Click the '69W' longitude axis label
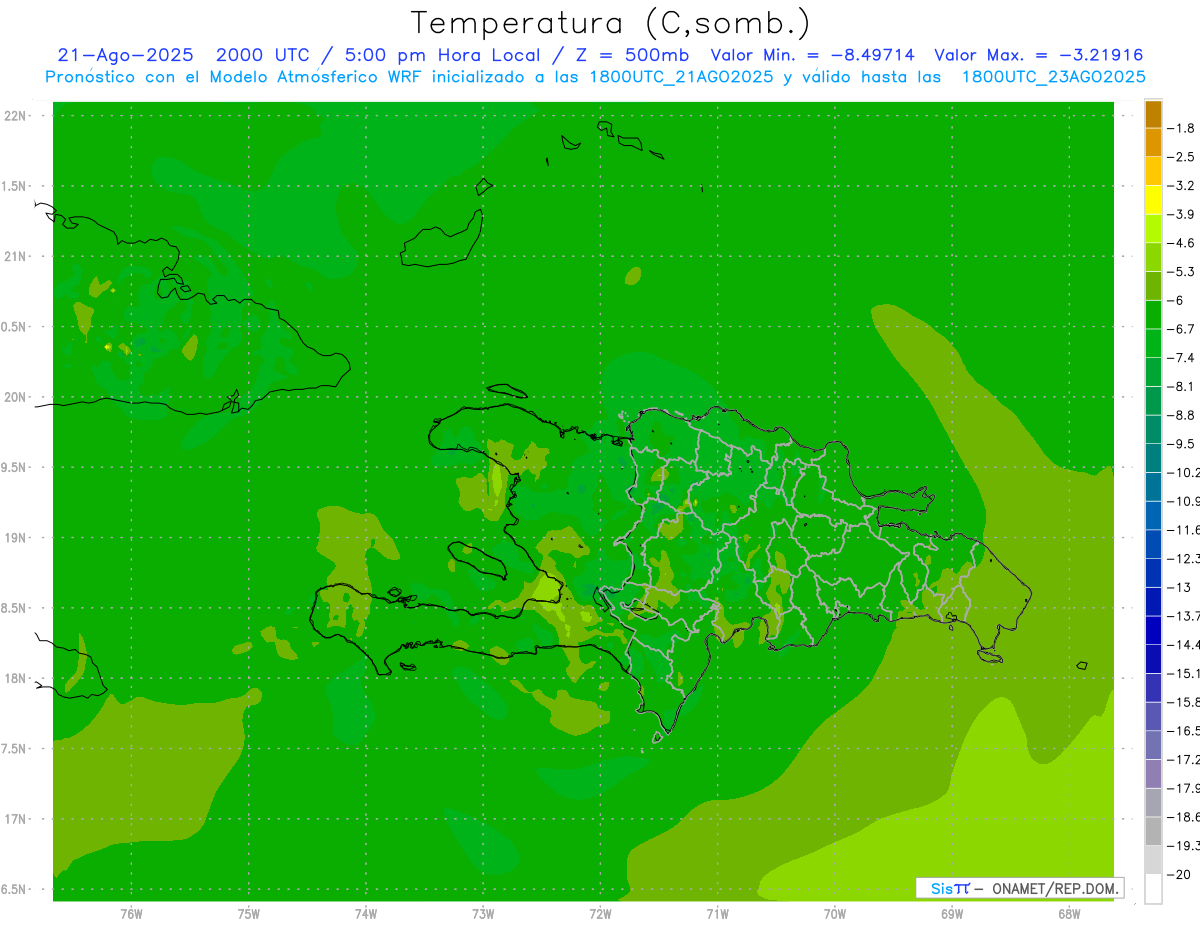The width and height of the screenshot is (1200, 927). 952,914
